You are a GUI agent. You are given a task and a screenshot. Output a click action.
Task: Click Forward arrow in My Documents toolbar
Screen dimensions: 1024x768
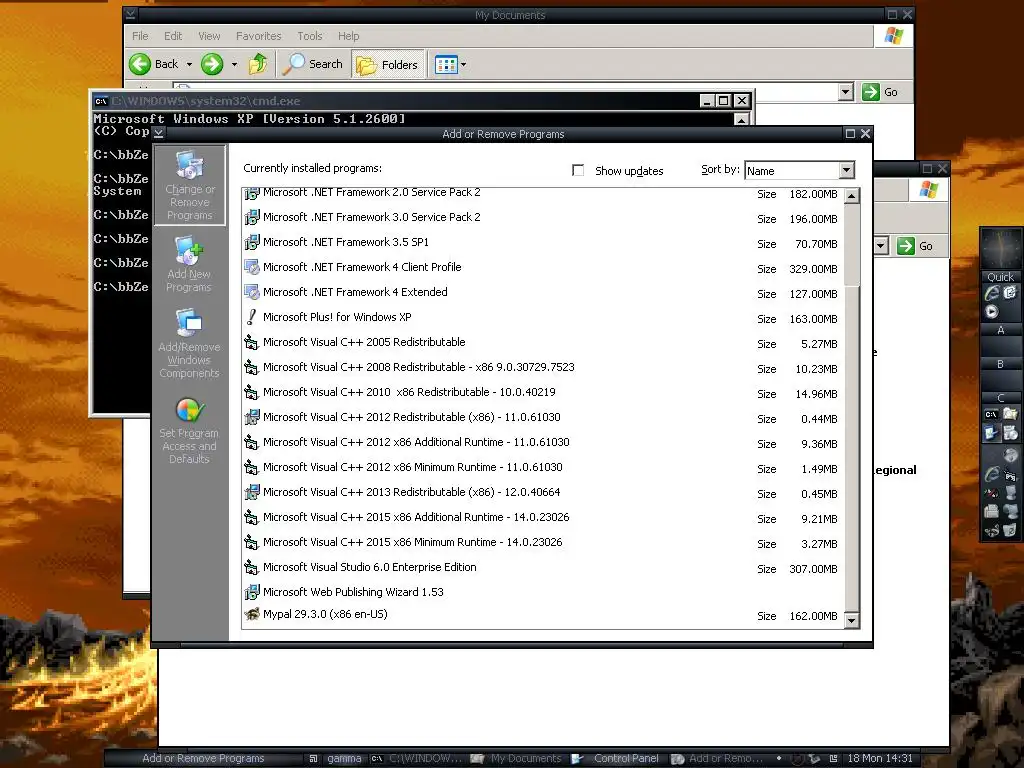[212, 64]
